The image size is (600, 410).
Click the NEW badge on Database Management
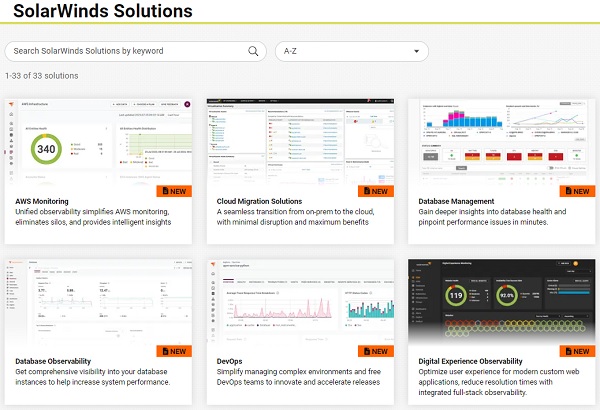click(x=577, y=191)
